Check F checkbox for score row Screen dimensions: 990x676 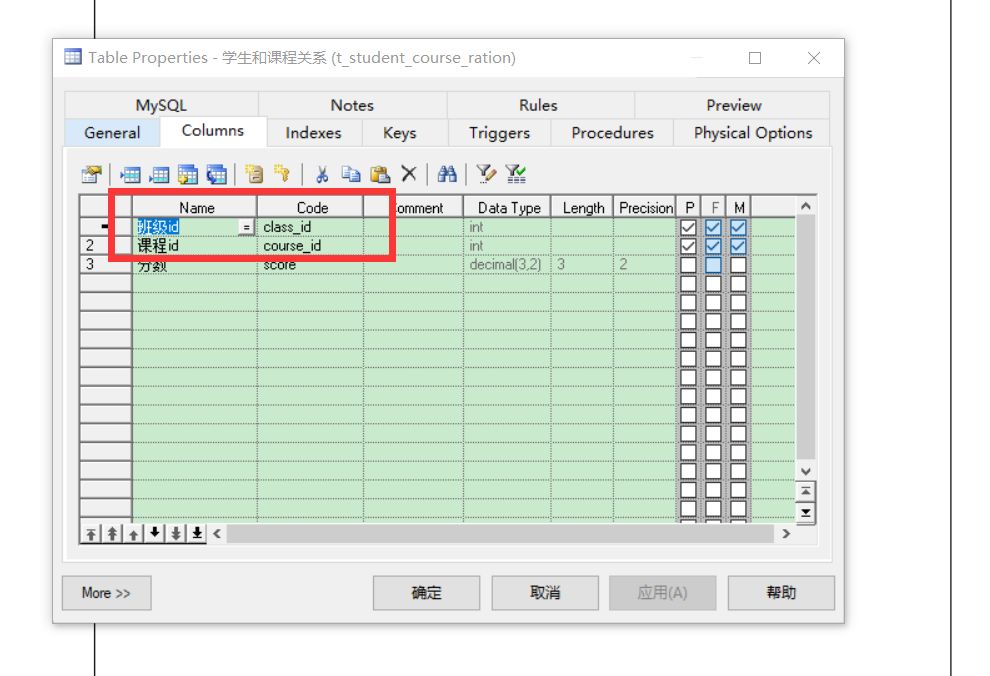pyautogui.click(x=713, y=265)
